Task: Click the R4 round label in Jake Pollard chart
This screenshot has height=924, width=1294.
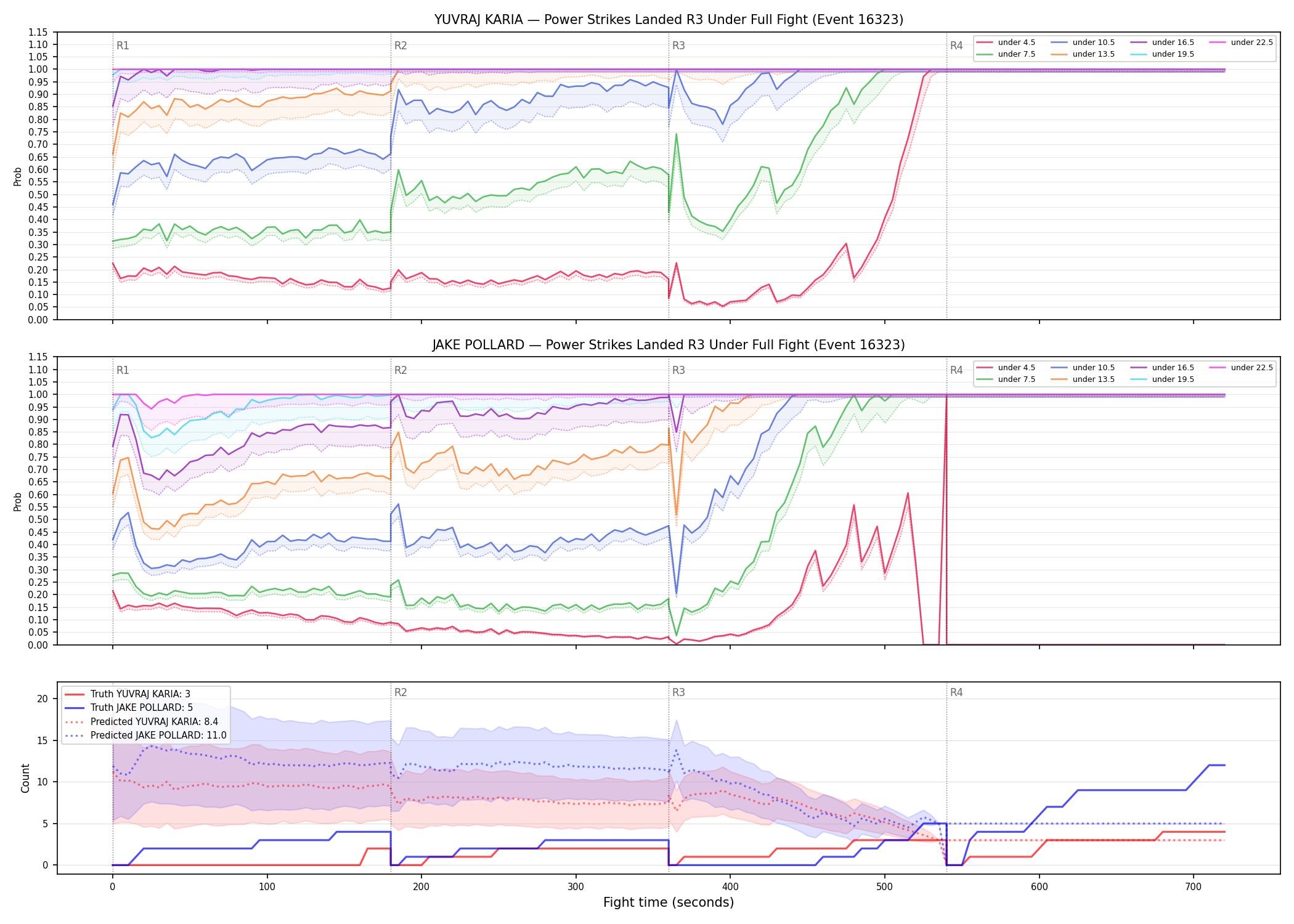Action: 956,370
